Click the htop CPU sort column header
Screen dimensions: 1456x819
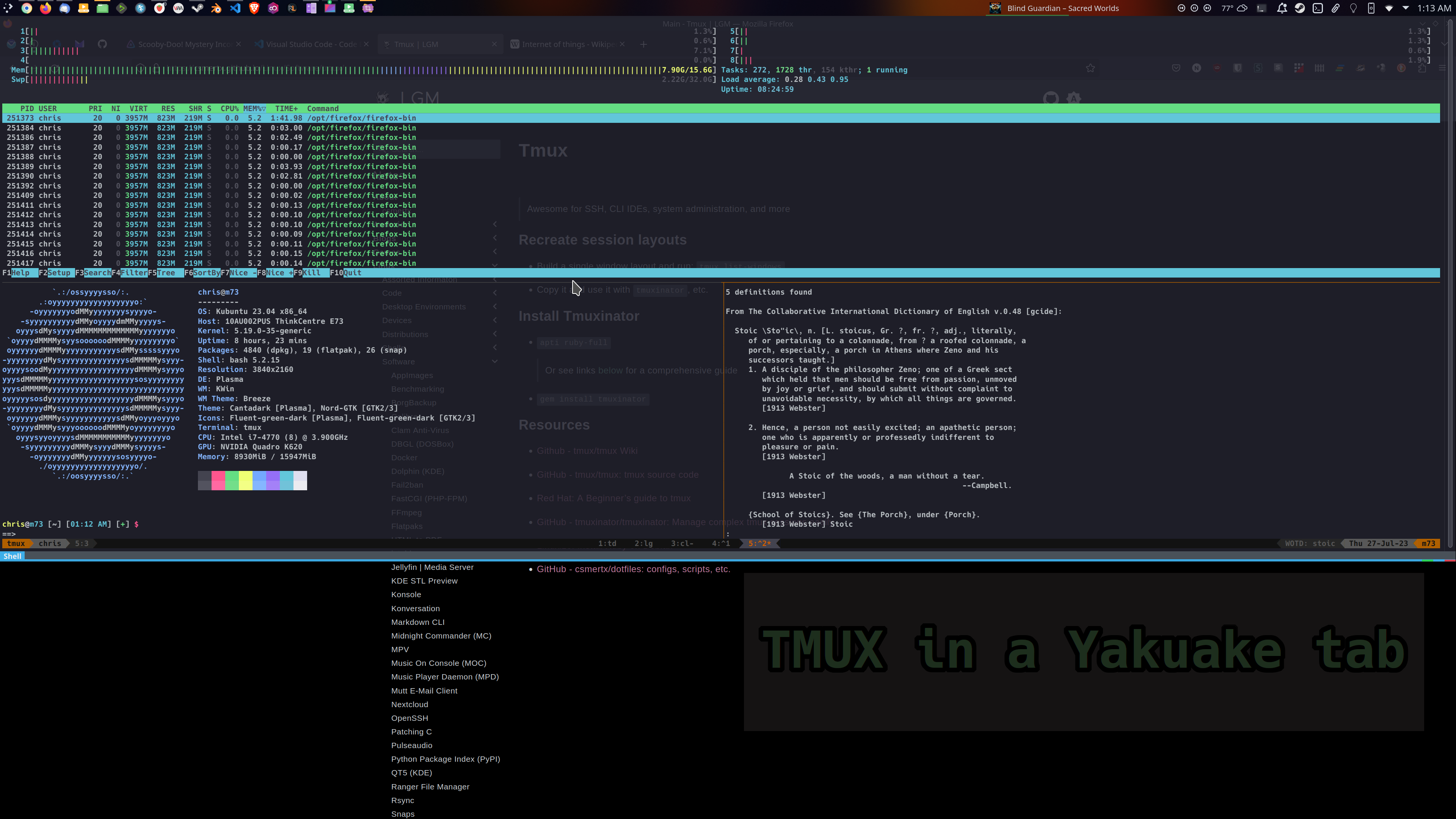click(230, 108)
